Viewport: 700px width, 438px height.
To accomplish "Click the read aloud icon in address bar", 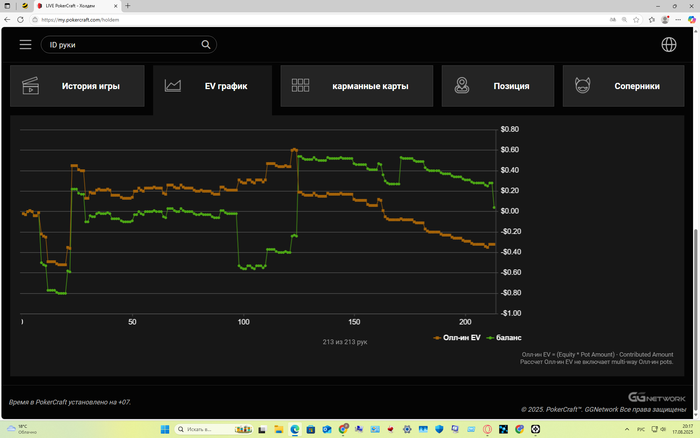I will tap(613, 20).
